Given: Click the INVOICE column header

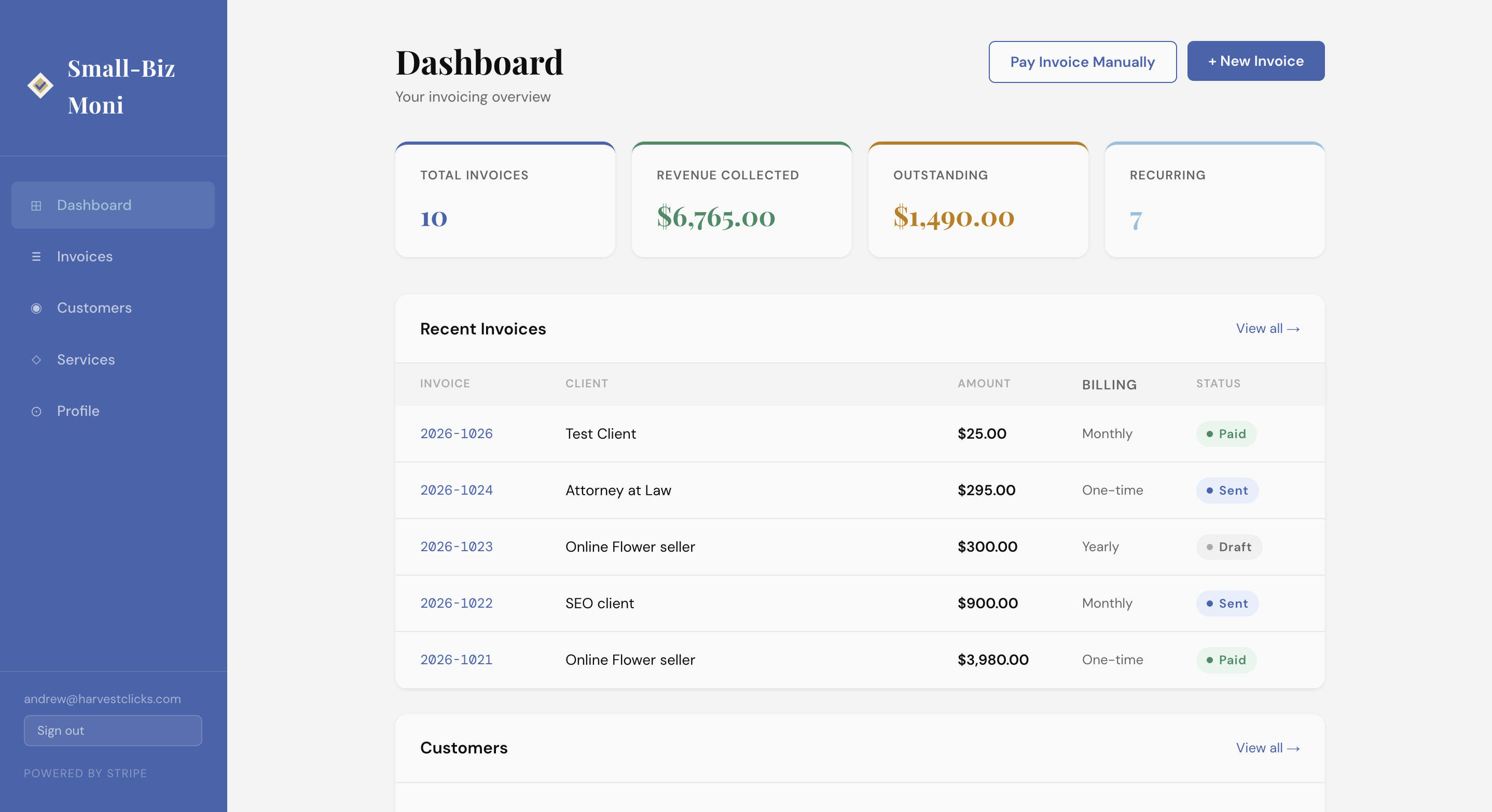Looking at the screenshot, I should (x=445, y=383).
